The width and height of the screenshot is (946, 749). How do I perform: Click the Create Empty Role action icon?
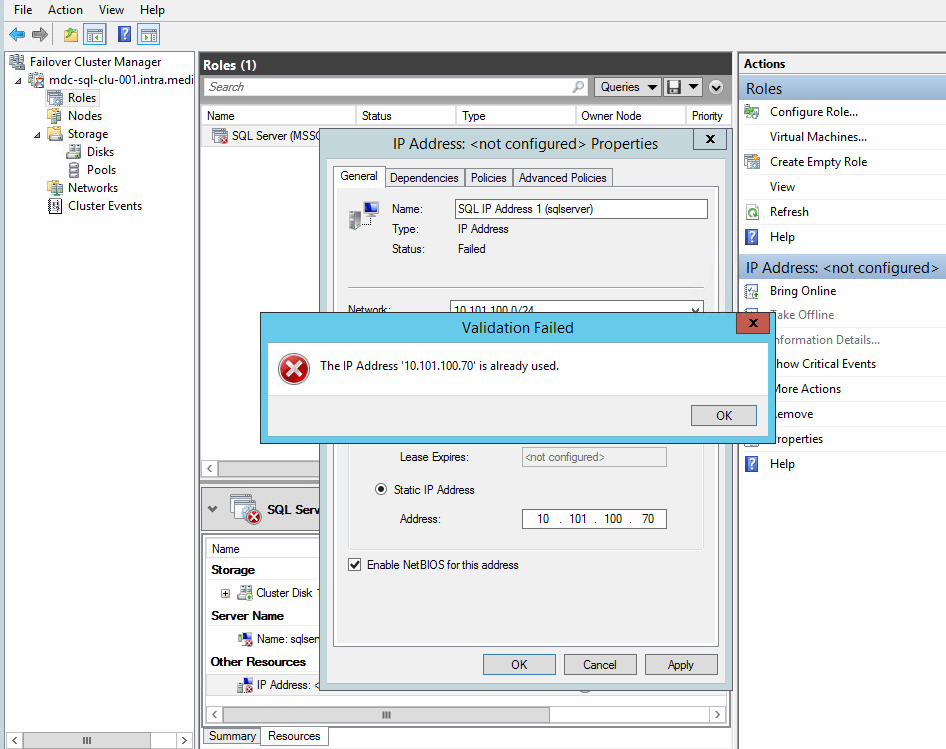pyautogui.click(x=752, y=162)
